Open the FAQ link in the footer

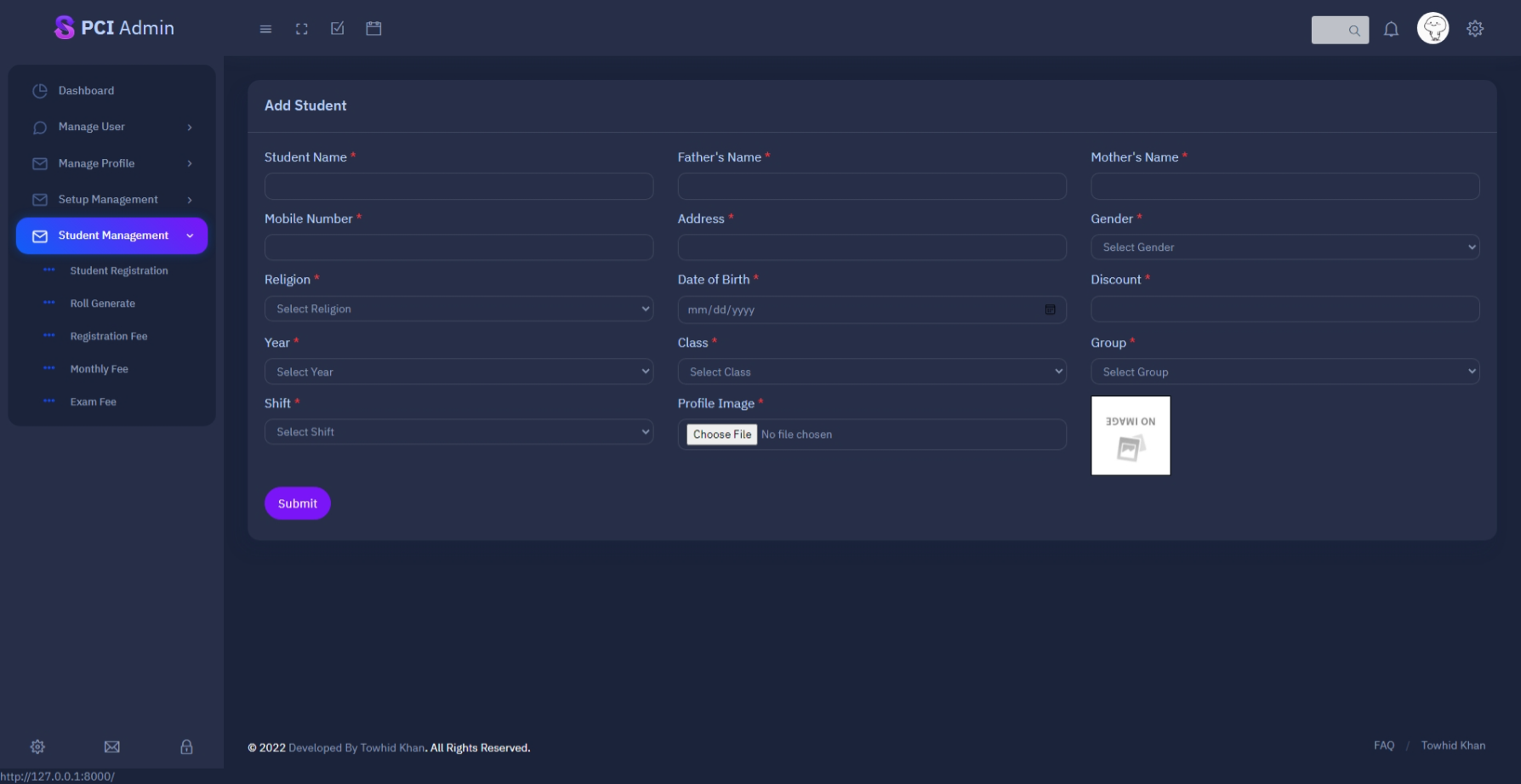pos(1383,745)
